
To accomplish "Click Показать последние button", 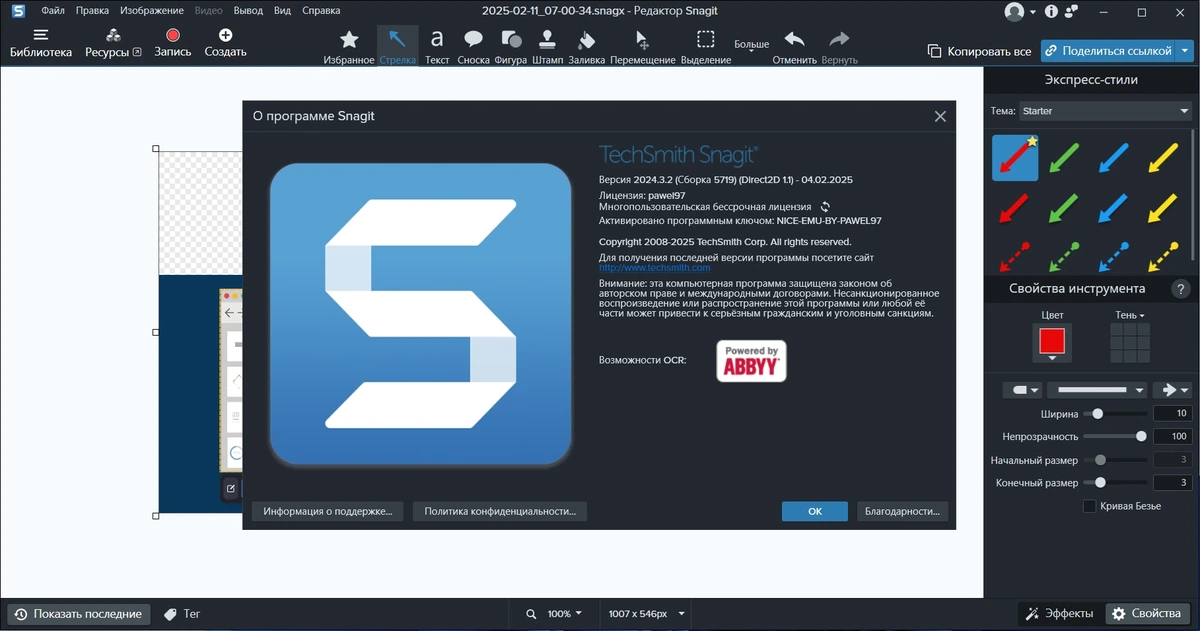I will point(79,614).
